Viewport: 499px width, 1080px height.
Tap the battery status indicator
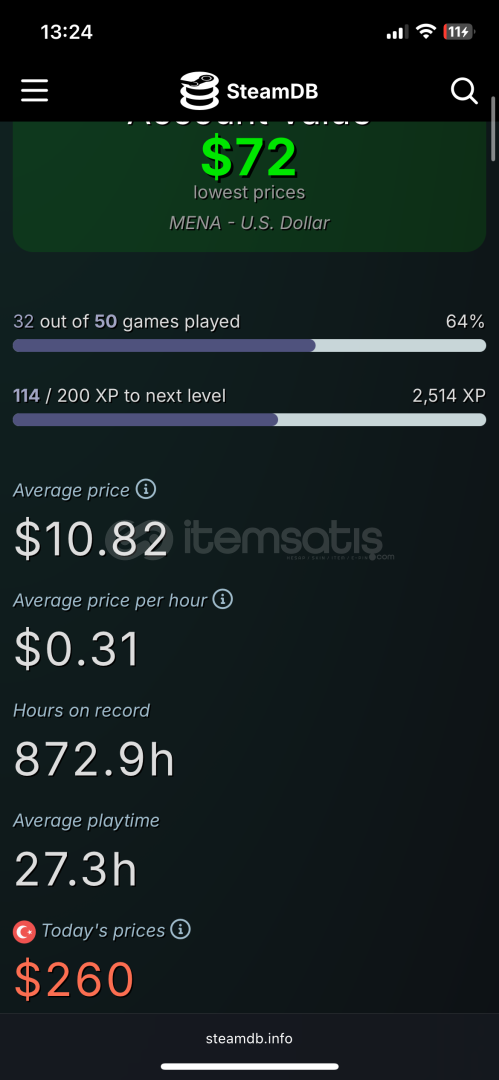point(458,32)
